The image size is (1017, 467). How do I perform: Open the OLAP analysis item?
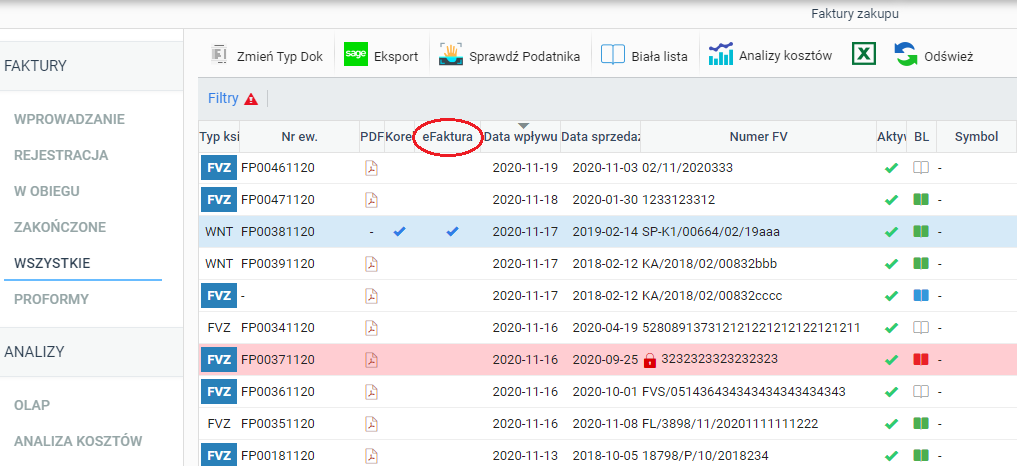click(x=32, y=405)
